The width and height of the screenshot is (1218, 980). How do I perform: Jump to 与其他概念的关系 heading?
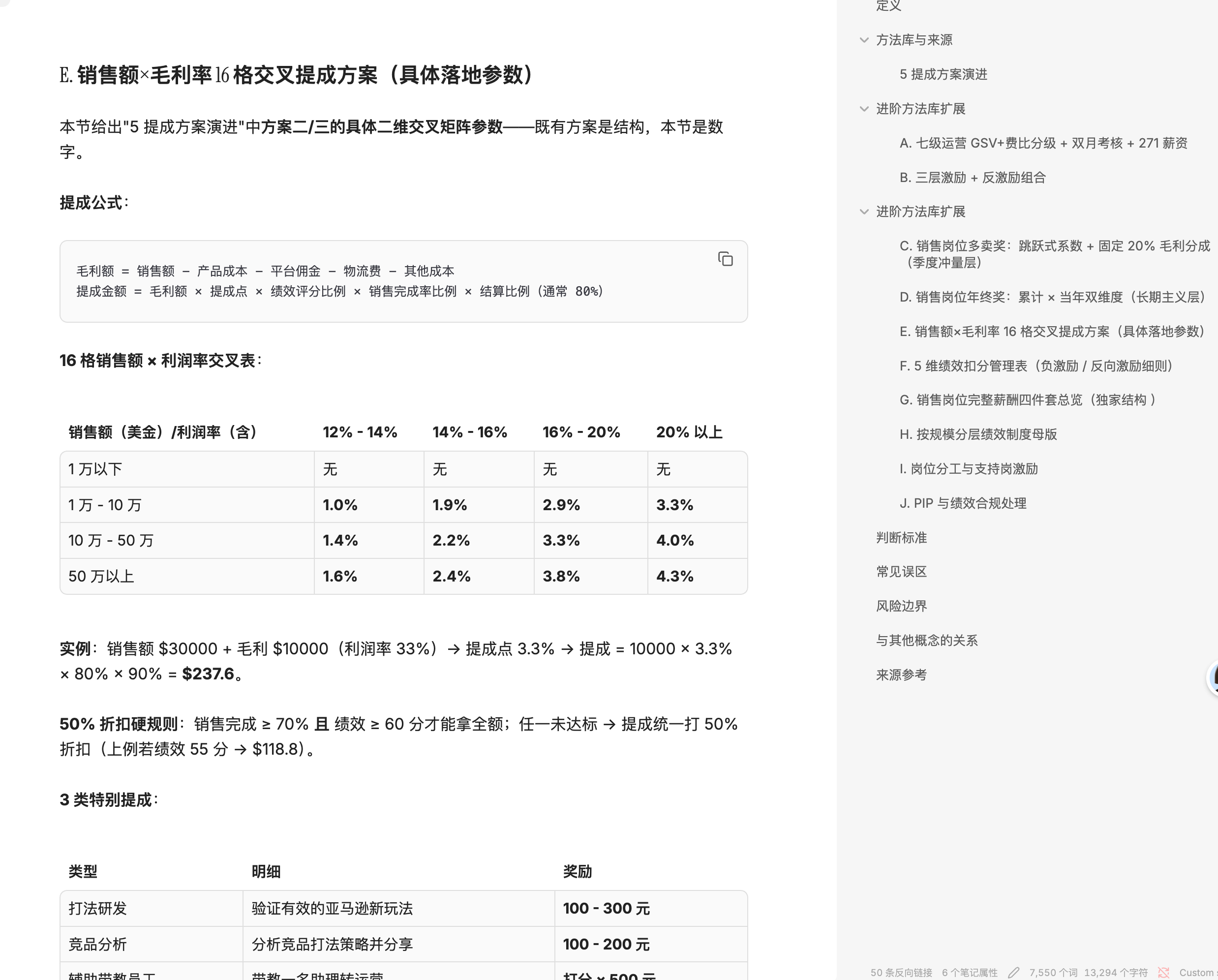pyautogui.click(x=926, y=641)
